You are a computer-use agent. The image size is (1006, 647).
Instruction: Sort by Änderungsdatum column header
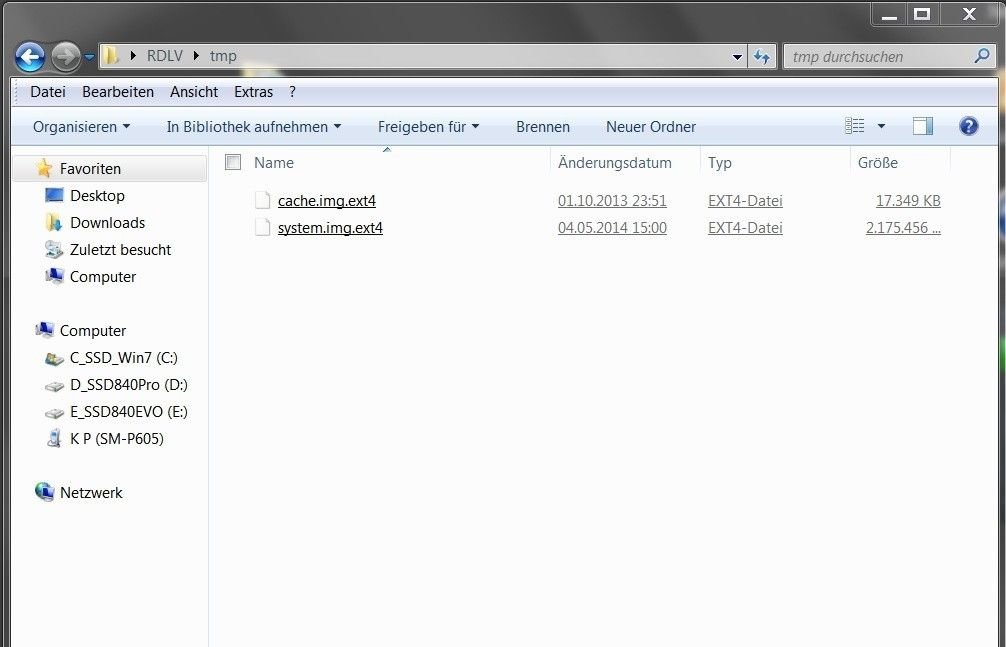coord(615,162)
